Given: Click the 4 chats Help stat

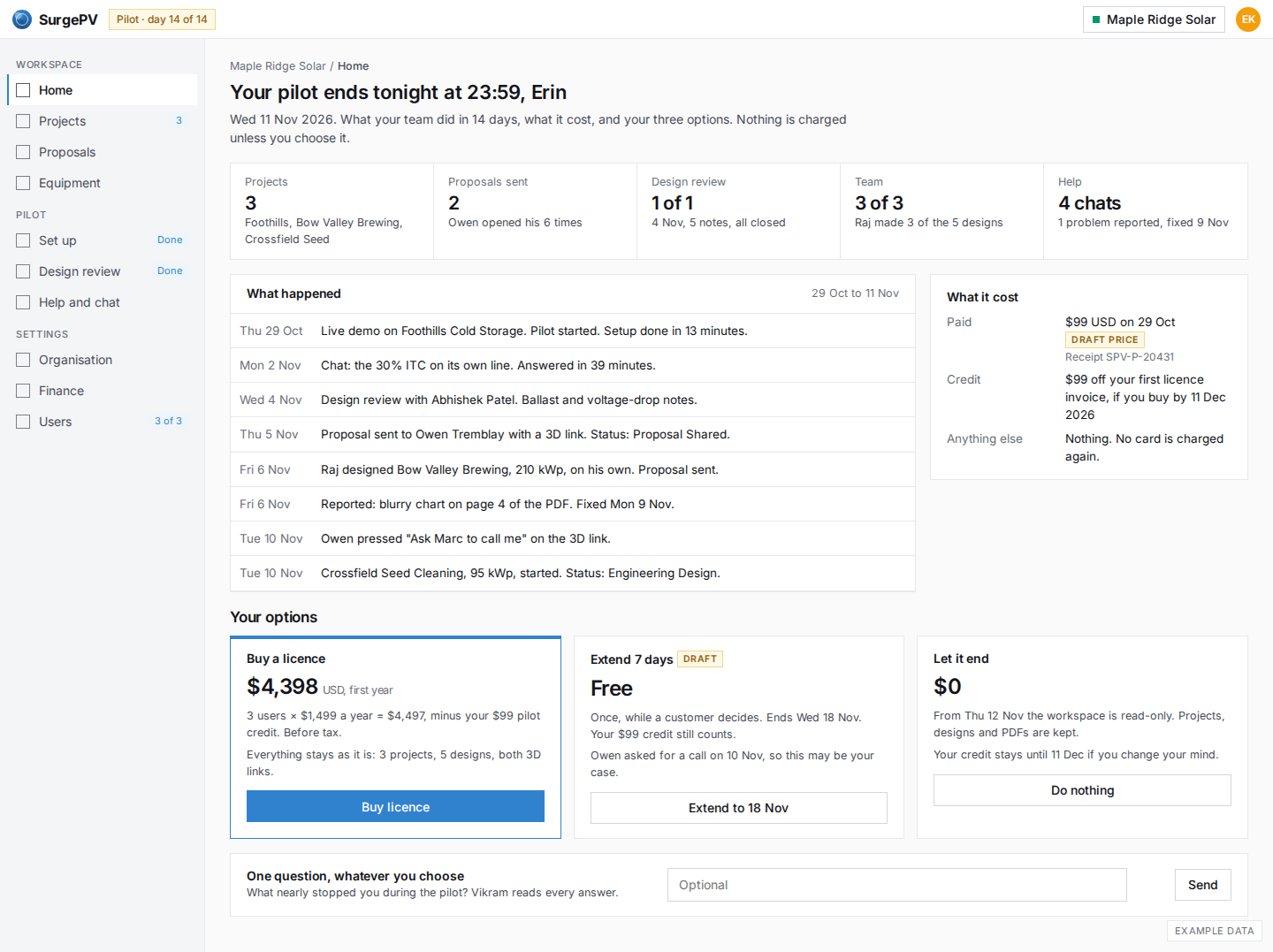Looking at the screenshot, I should click(1146, 211).
